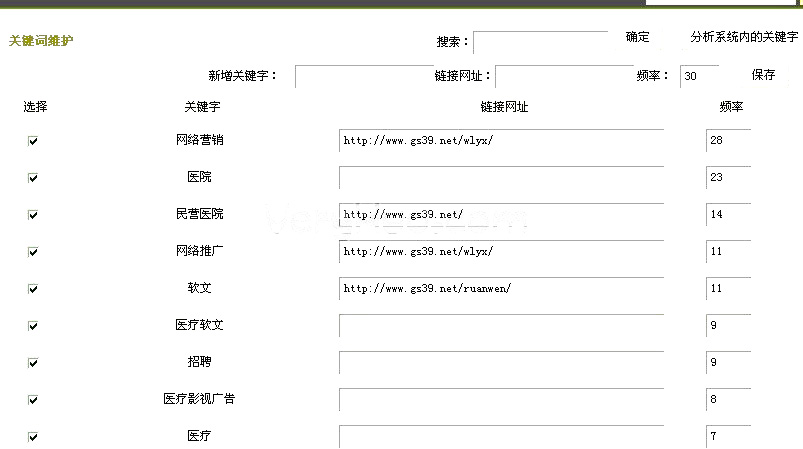Toggle the checkbox for 医院 row
Screen dimensions: 803x449
click(33, 178)
